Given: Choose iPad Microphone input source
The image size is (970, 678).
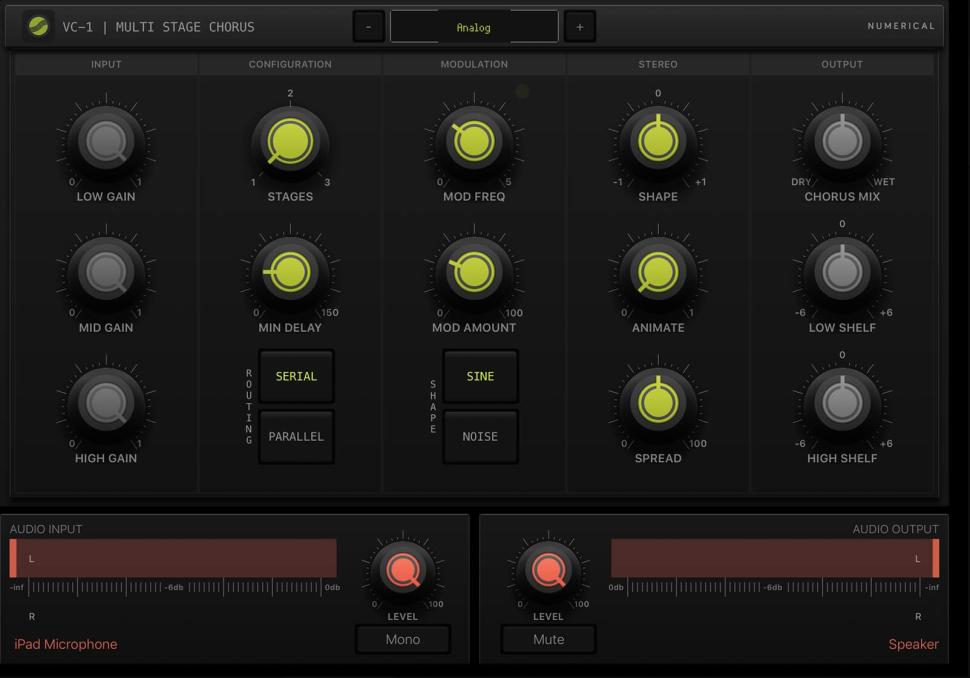Looking at the screenshot, I should pyautogui.click(x=66, y=644).
